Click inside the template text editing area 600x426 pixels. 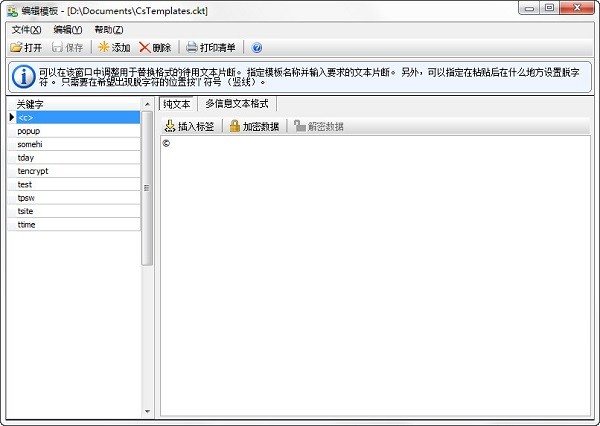click(375, 276)
